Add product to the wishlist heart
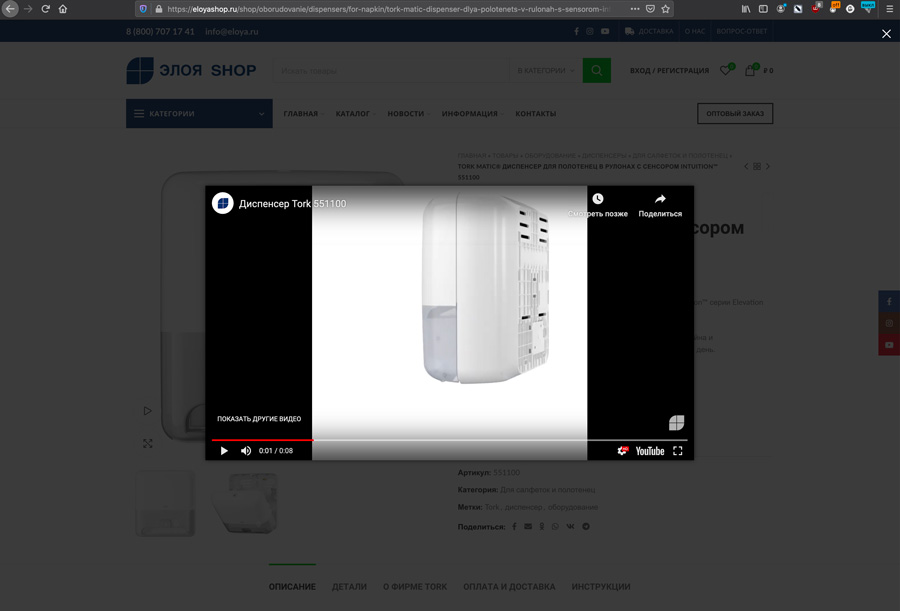The image size is (900, 611). [727, 70]
